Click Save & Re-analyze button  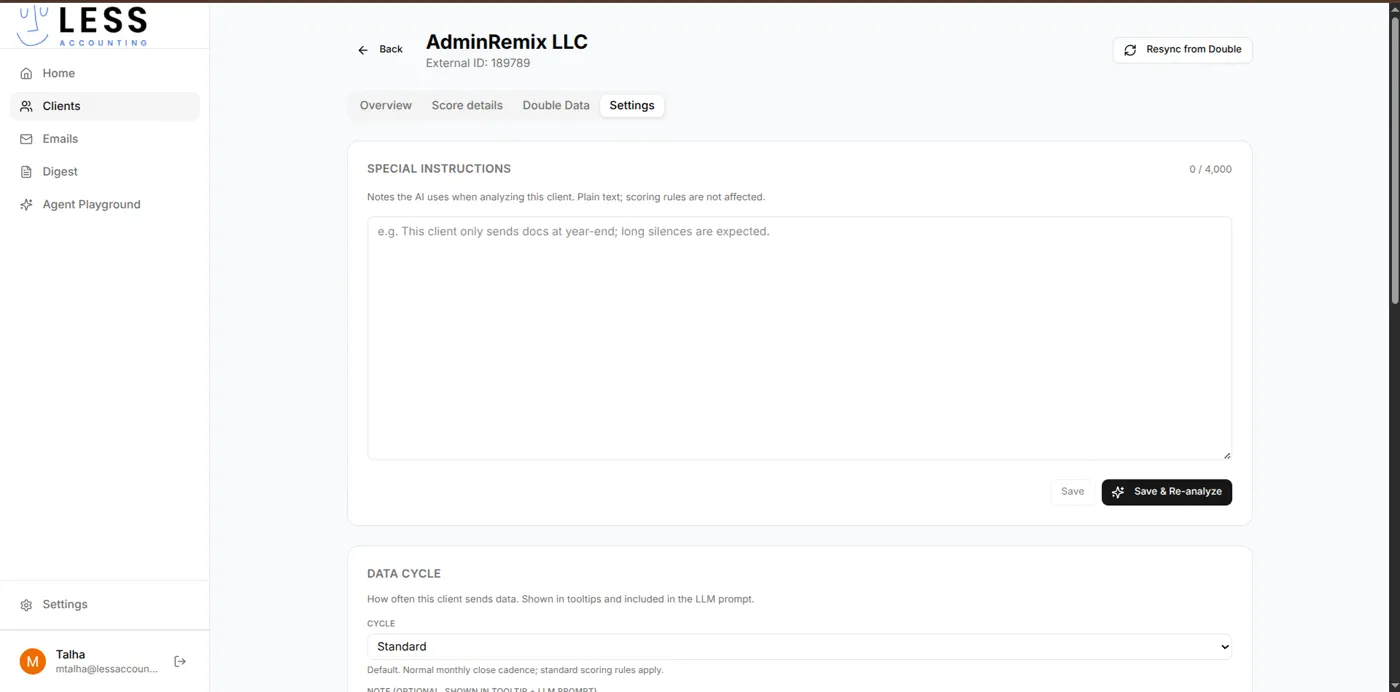click(1167, 492)
